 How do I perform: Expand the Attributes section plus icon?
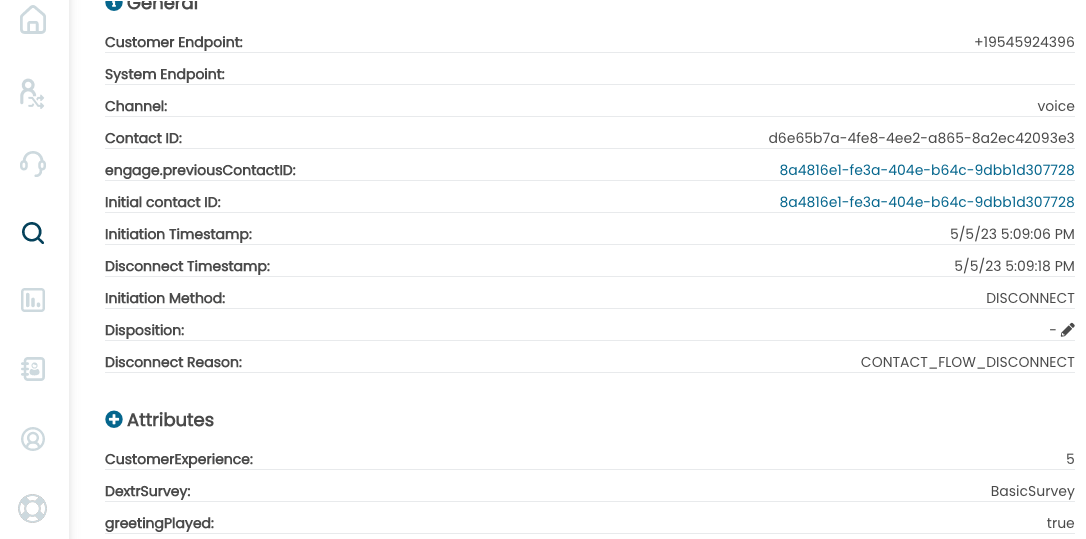[x=114, y=419]
